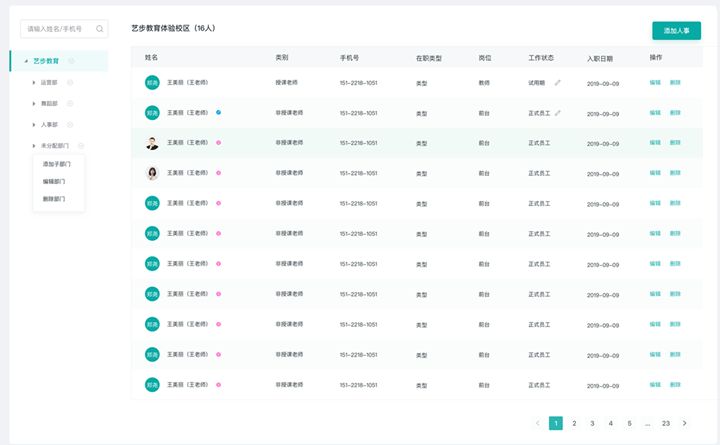The width and height of the screenshot is (720, 445).
Task: Delete the woman's photo staff row
Action: click(675, 173)
